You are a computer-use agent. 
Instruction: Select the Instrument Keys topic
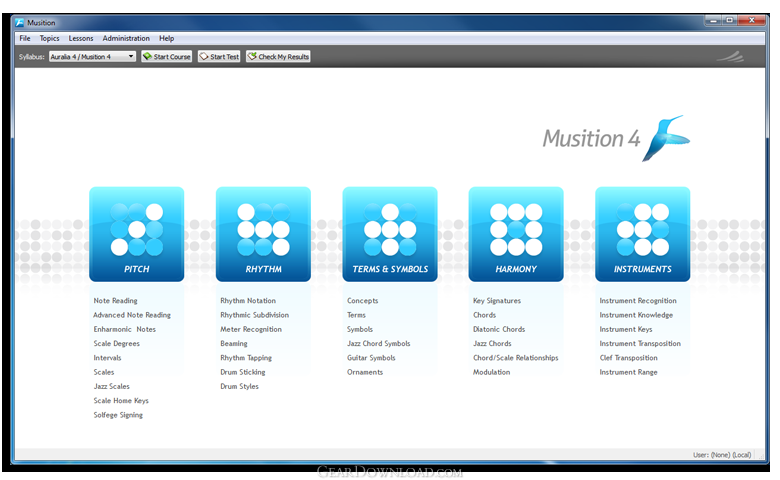pos(626,329)
